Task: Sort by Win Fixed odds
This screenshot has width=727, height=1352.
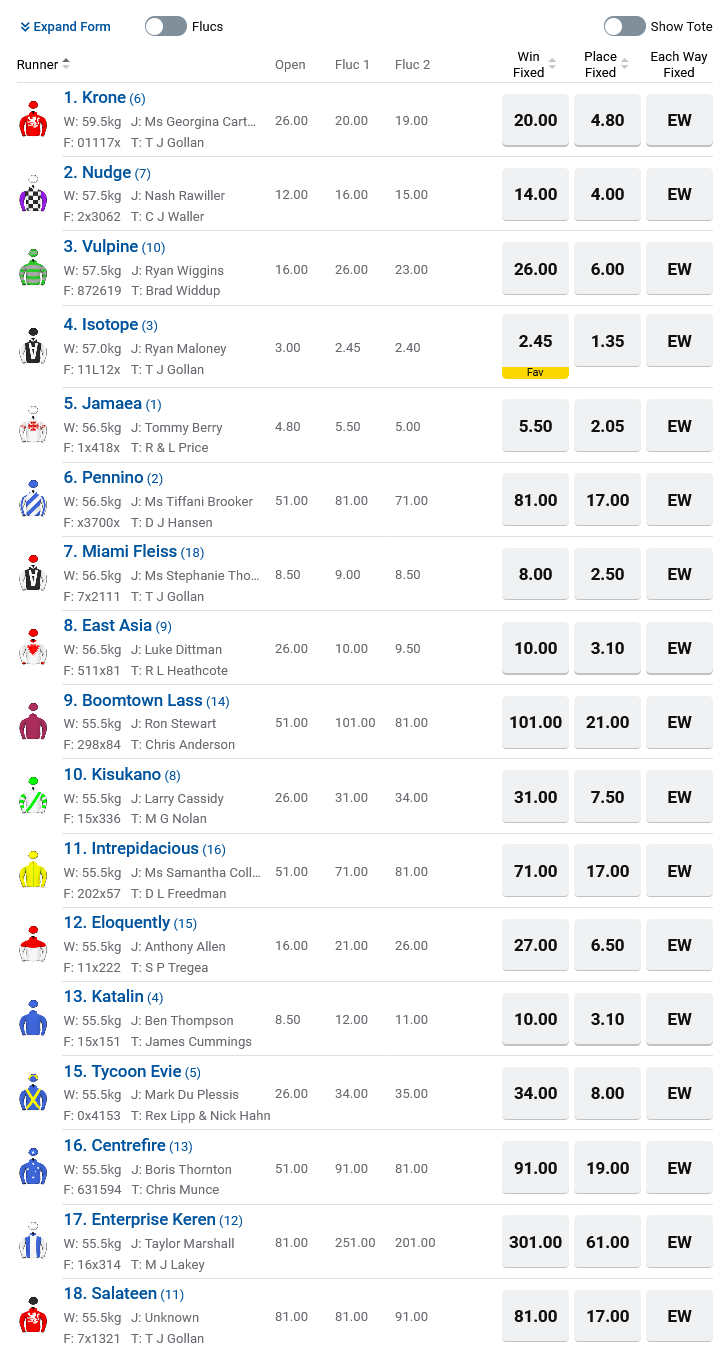Action: (535, 65)
